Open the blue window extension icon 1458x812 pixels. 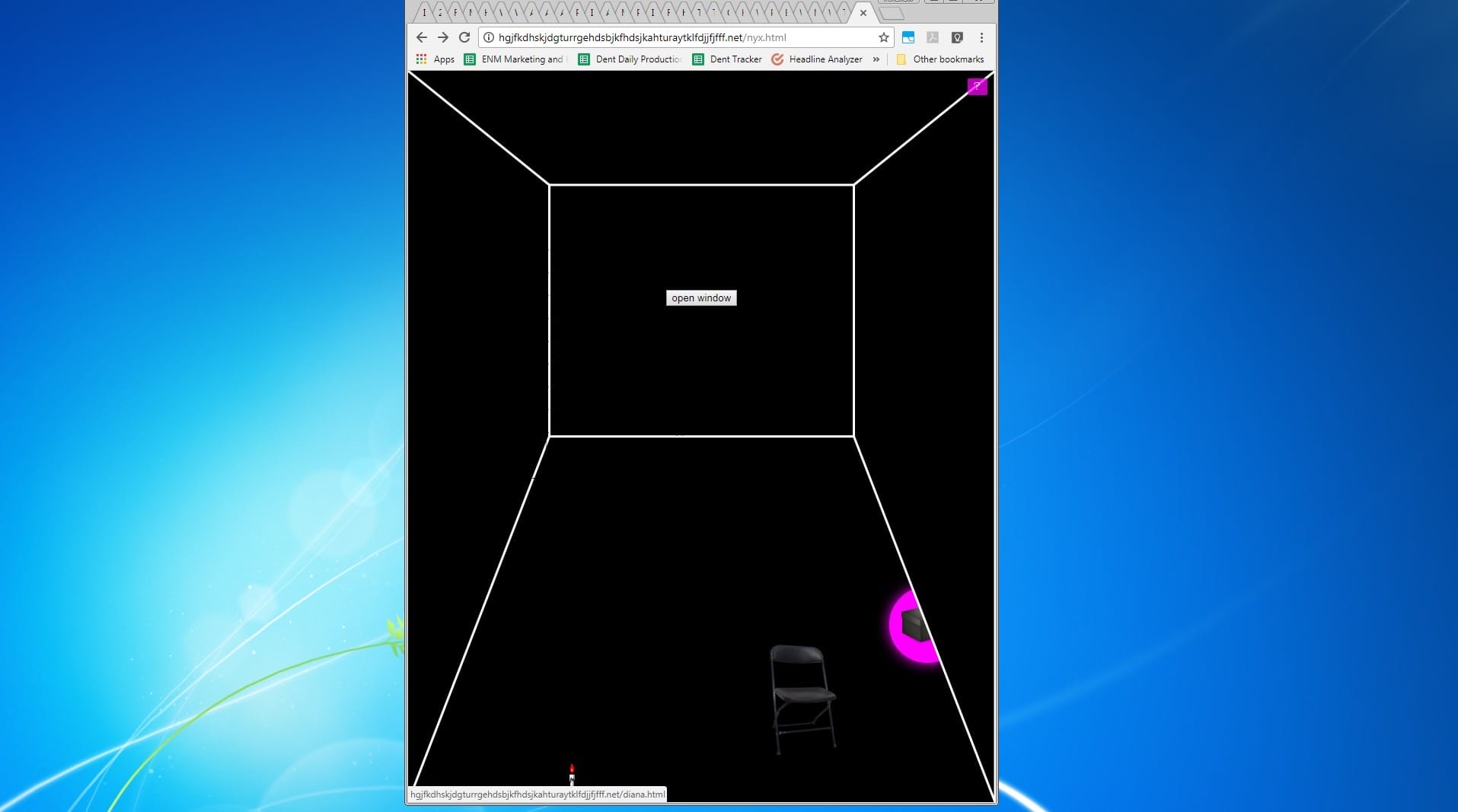click(908, 37)
